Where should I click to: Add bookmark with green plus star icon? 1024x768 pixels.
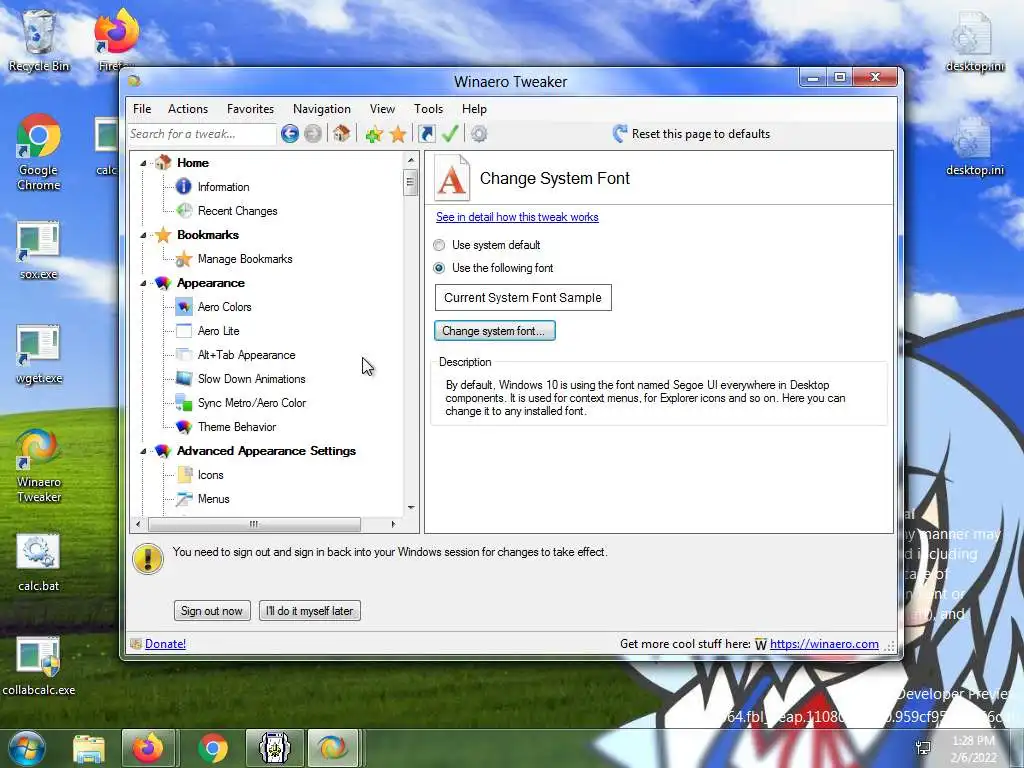(x=374, y=135)
